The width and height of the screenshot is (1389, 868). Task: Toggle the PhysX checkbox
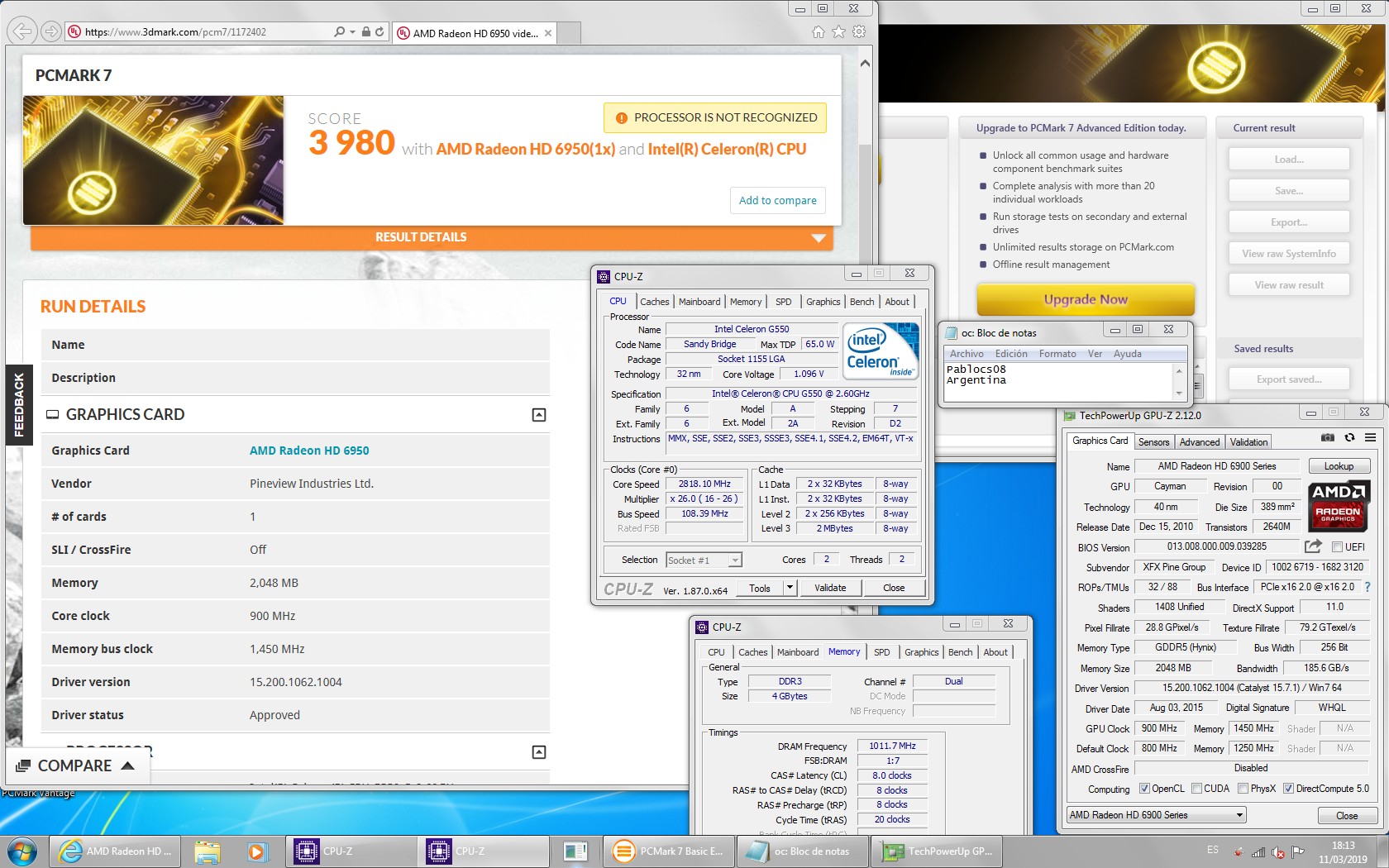1243,789
